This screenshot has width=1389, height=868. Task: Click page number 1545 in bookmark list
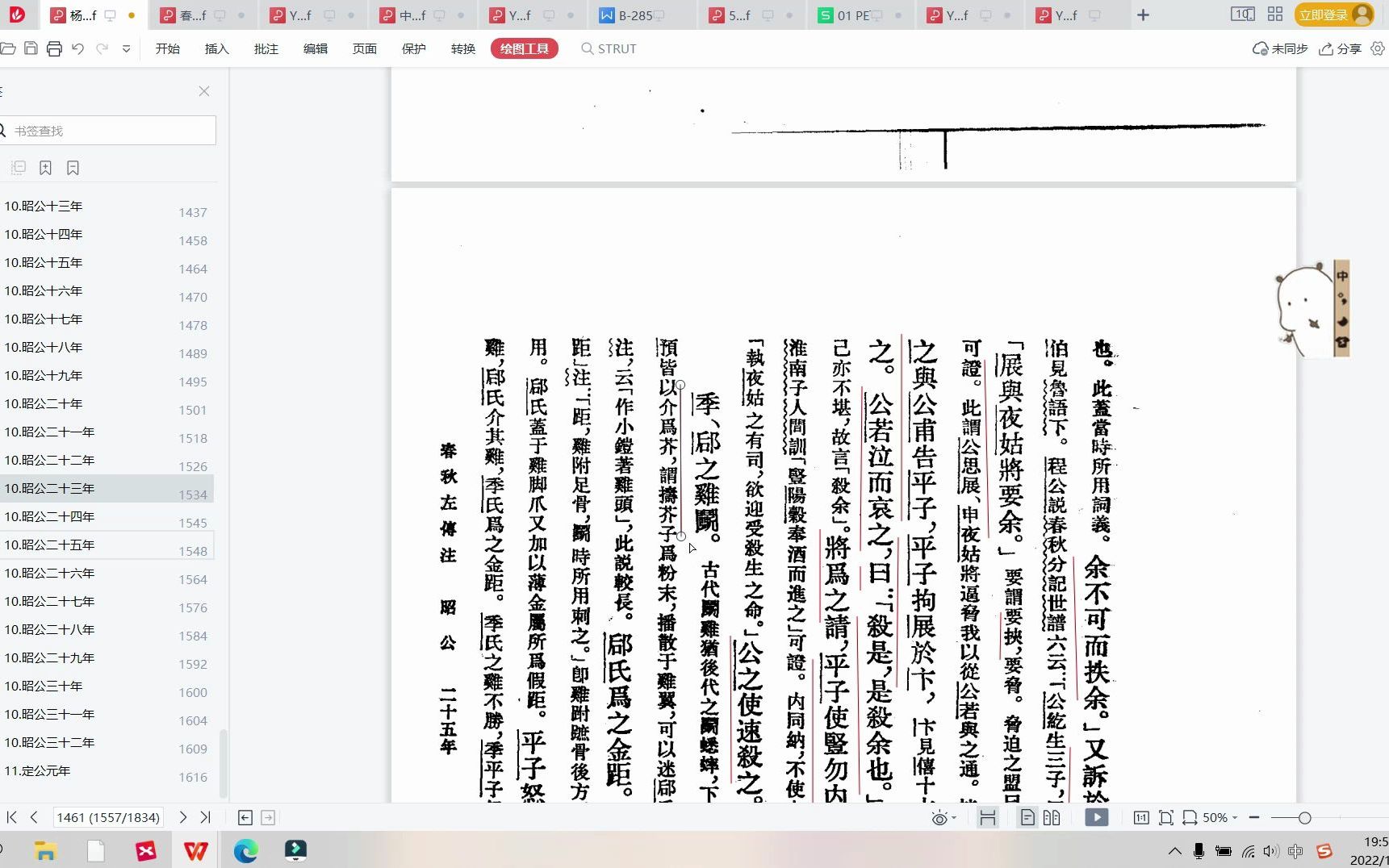coord(193,523)
